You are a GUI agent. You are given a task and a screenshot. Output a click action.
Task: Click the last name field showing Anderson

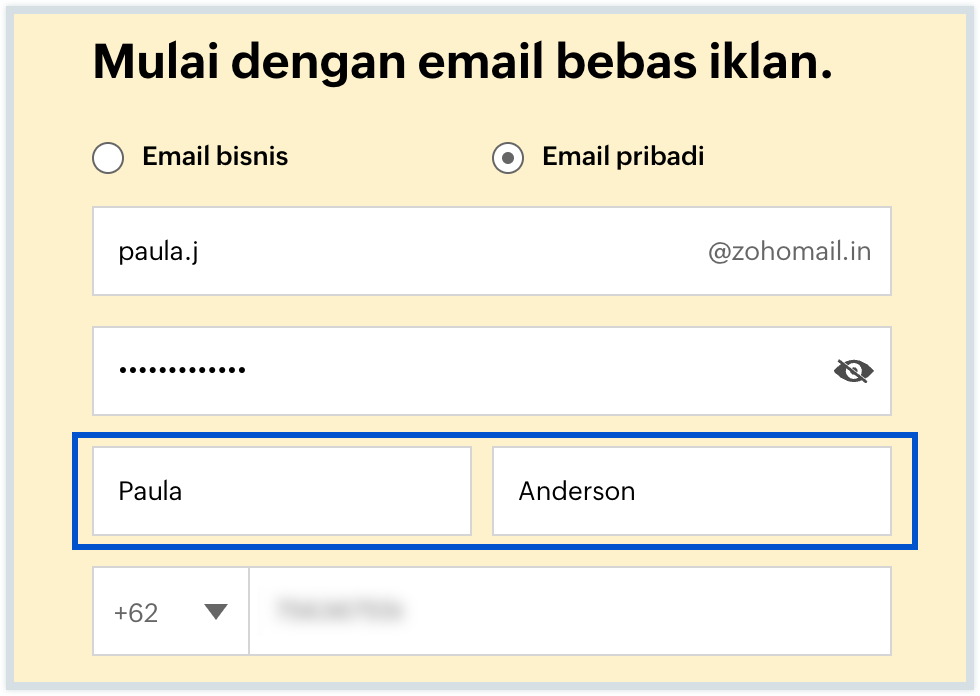(691, 491)
